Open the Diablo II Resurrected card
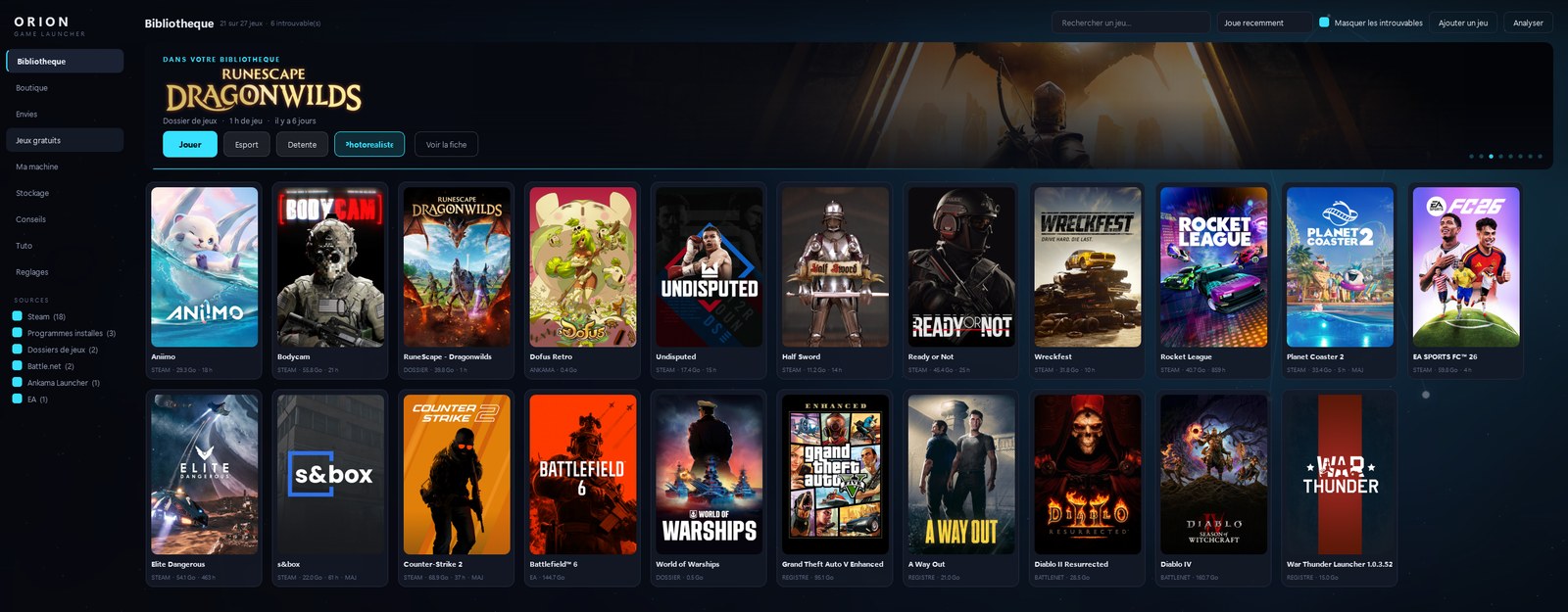Screen dimensions: 1568x612 tap(1088, 489)
